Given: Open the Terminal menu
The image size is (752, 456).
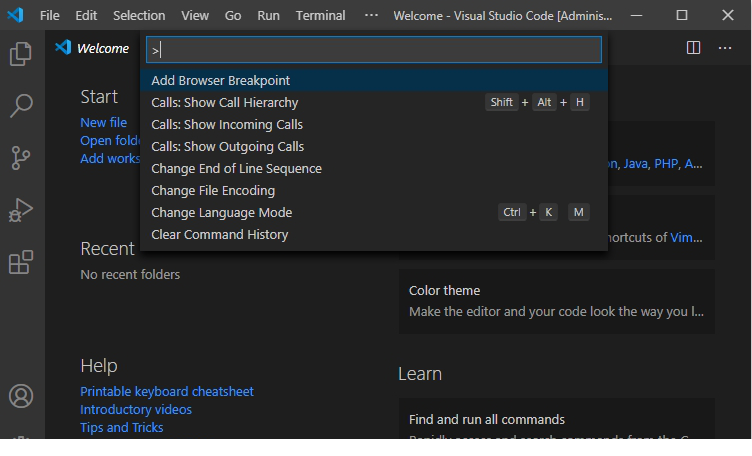Looking at the screenshot, I should pyautogui.click(x=320, y=15).
